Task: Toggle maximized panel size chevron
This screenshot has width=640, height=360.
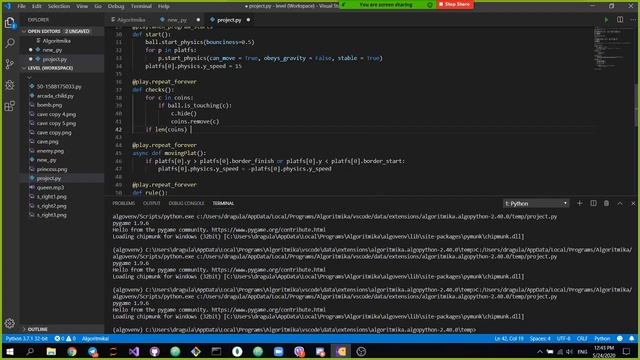Action: point(620,203)
